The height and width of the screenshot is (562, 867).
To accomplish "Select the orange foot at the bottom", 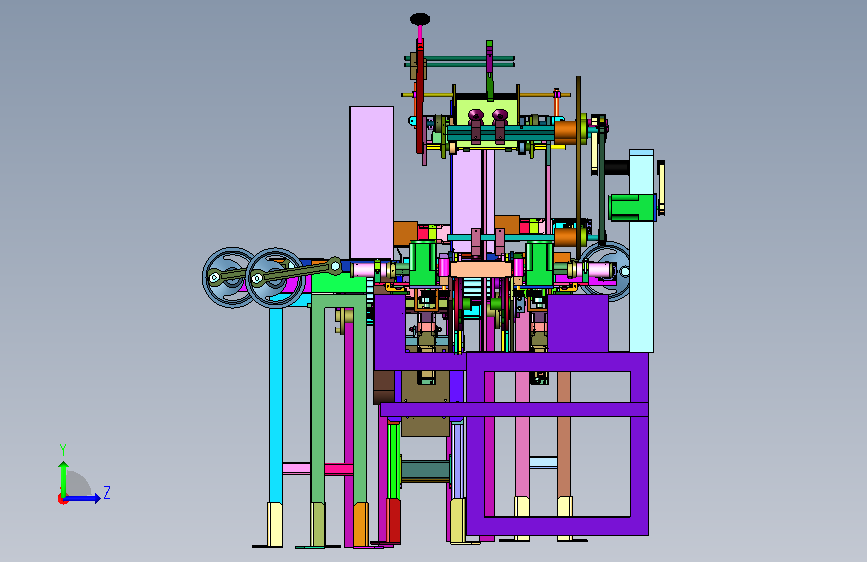I will coord(361,524).
